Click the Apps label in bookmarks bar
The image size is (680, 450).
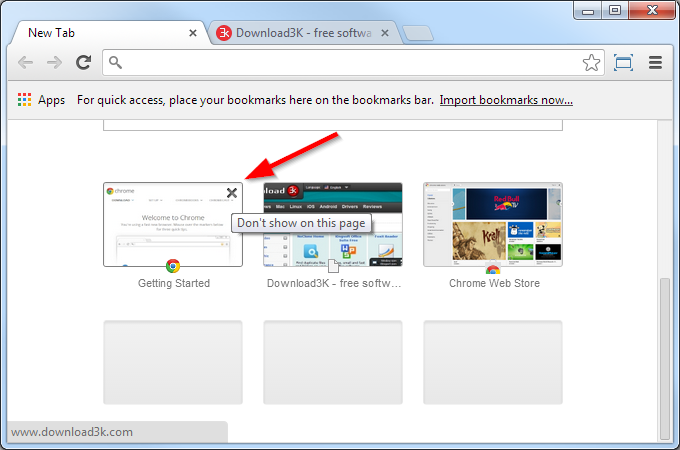click(x=52, y=100)
